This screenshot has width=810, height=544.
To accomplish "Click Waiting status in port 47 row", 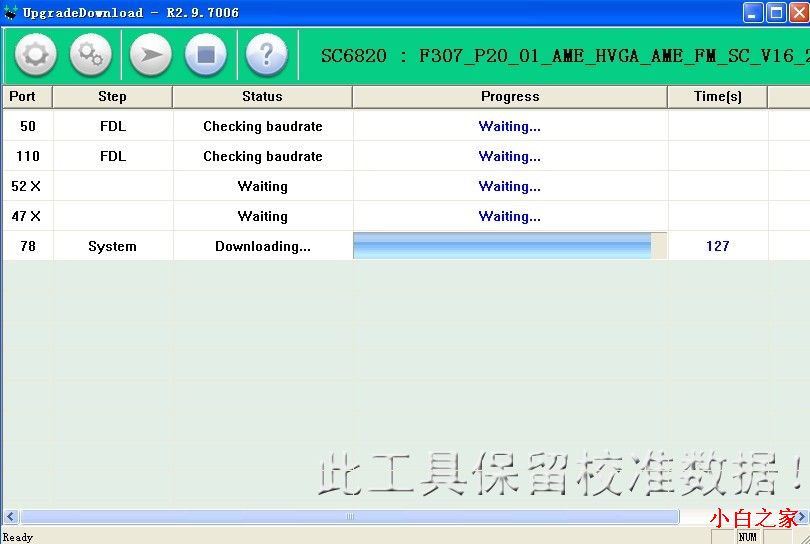I will [x=263, y=216].
